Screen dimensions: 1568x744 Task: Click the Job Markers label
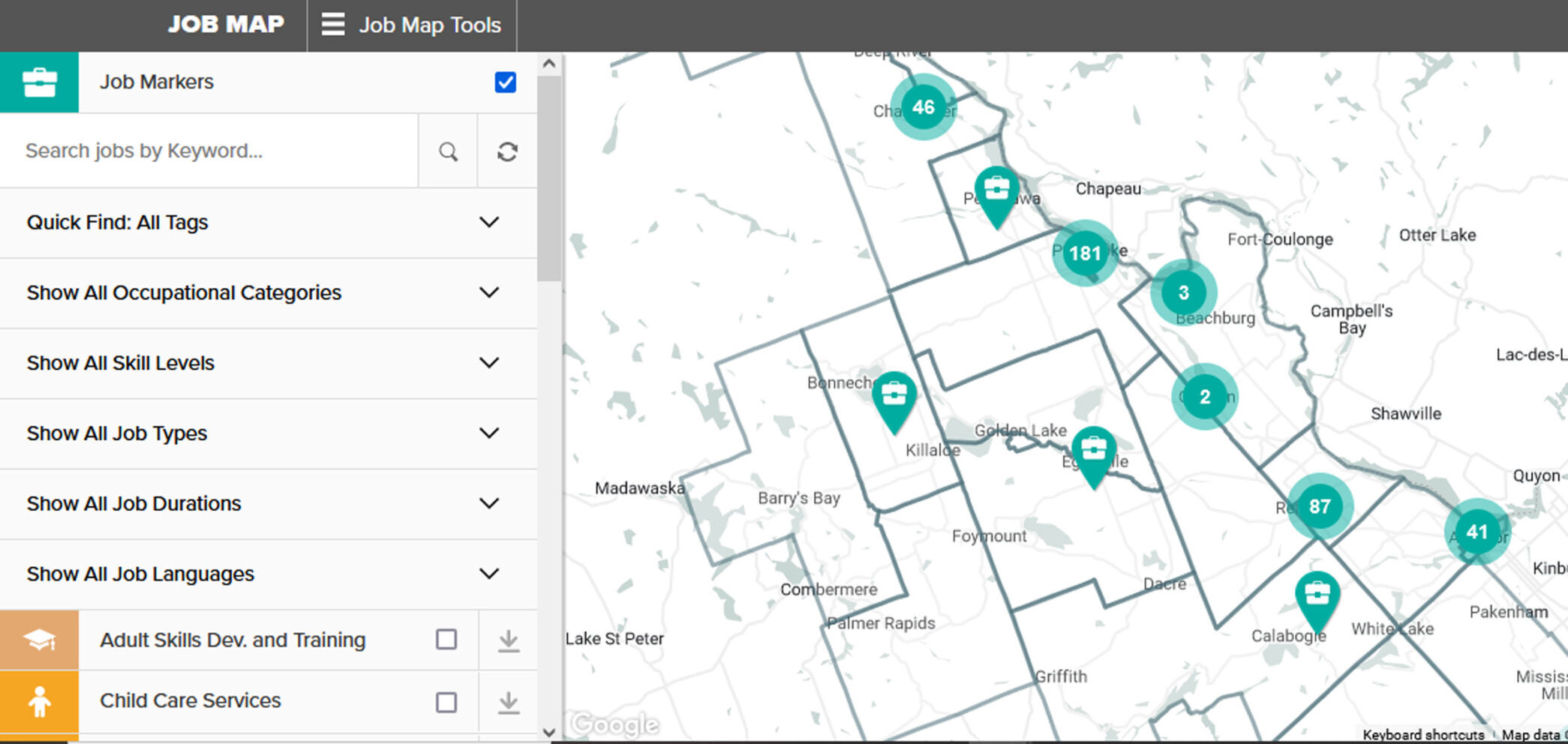click(157, 82)
